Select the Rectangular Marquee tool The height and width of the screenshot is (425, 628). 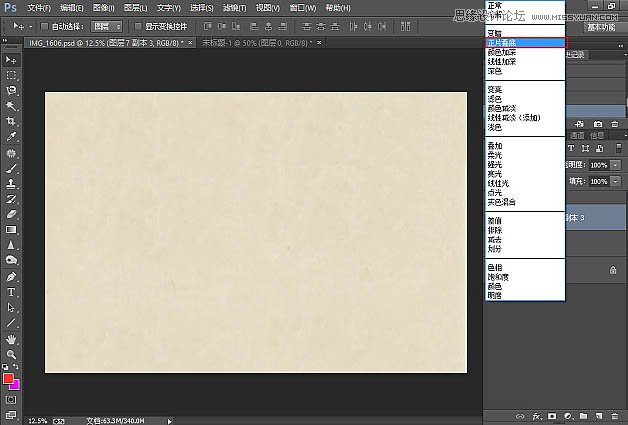pos(12,75)
